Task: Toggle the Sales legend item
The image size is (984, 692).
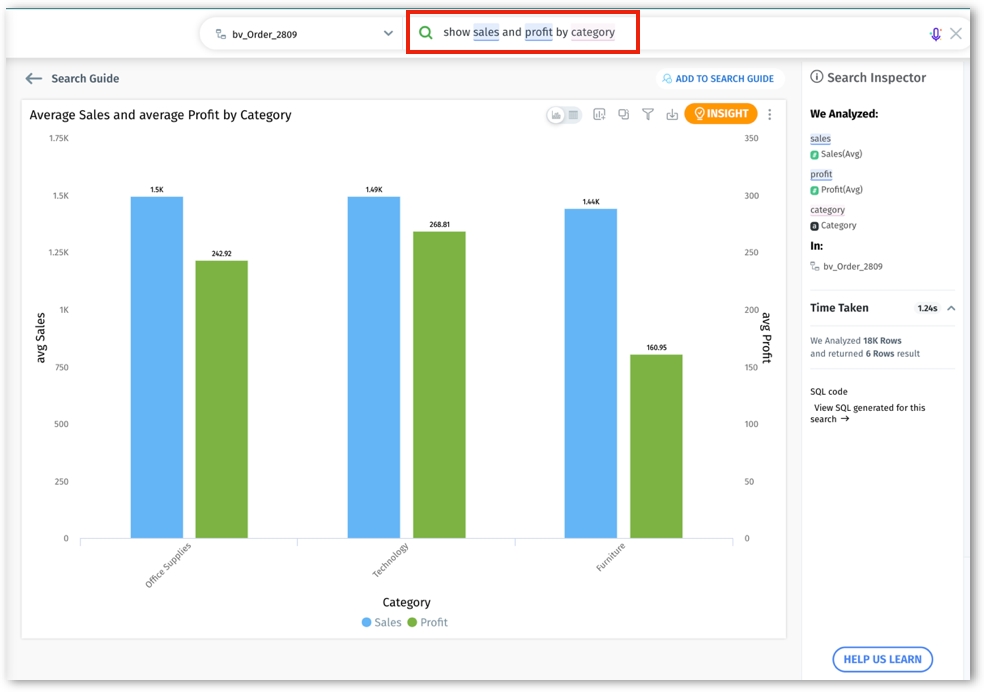Action: (381, 623)
